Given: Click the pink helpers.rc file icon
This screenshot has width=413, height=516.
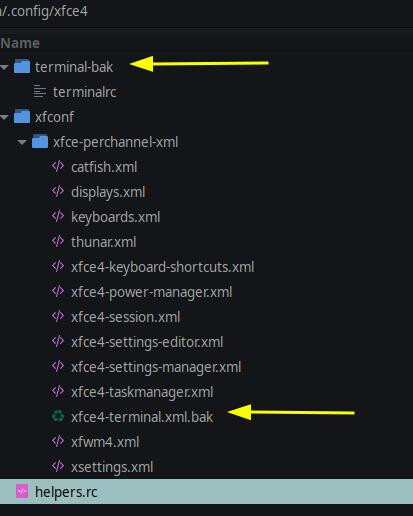Looking at the screenshot, I should pyautogui.click(x=22, y=491).
